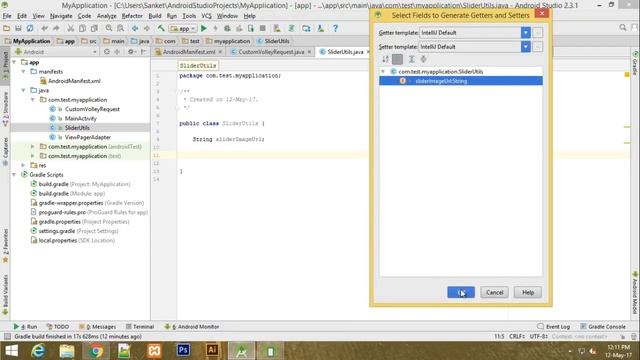This screenshot has width=640, height=360.
Task: Collapse the Gradle Scripts node
Action: [x=14, y=175]
